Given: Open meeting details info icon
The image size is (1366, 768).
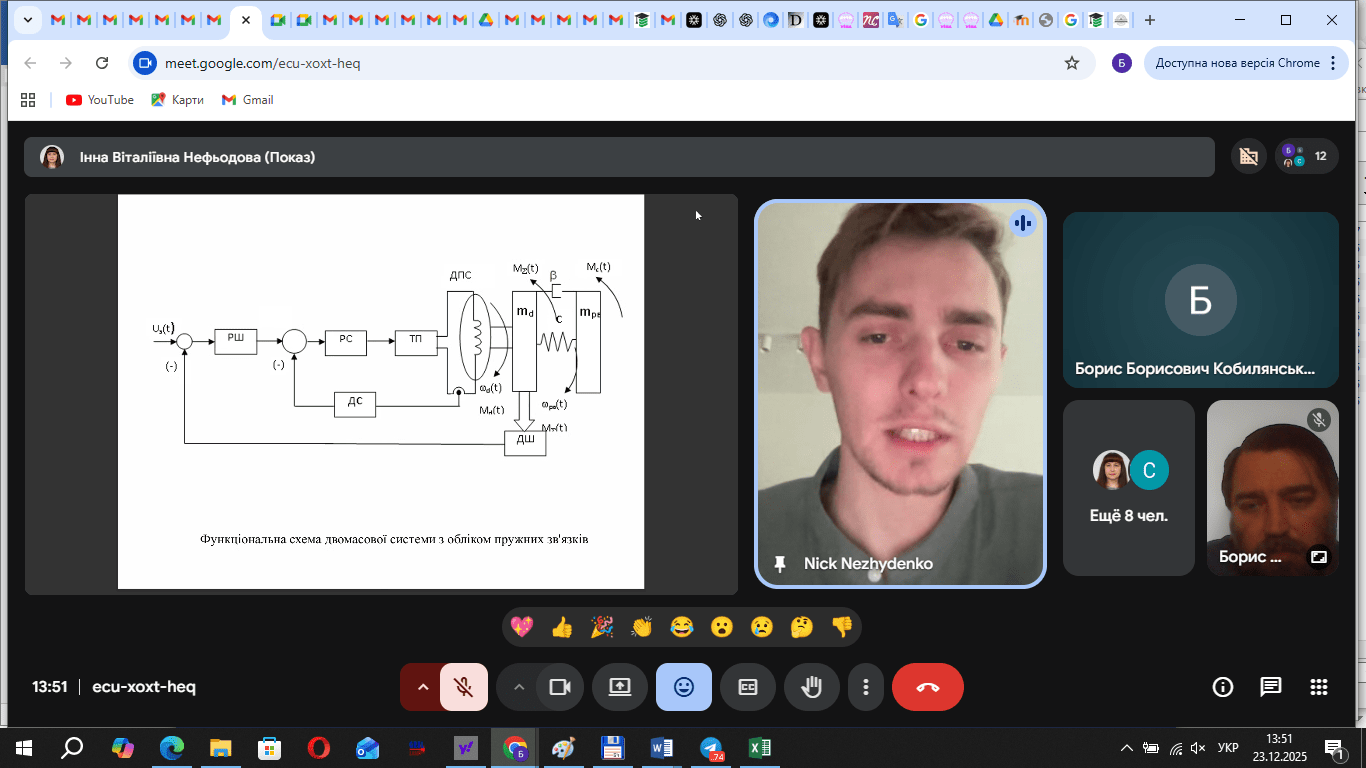Looking at the screenshot, I should pyautogui.click(x=1222, y=687).
